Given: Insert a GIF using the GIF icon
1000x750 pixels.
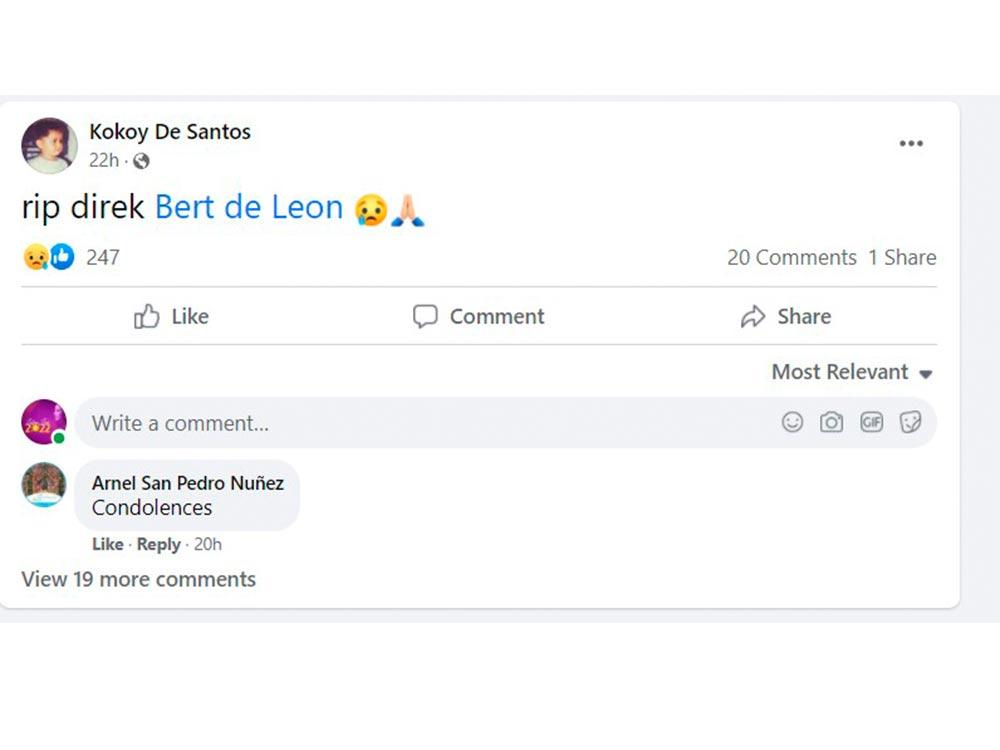Looking at the screenshot, I should point(871,423).
